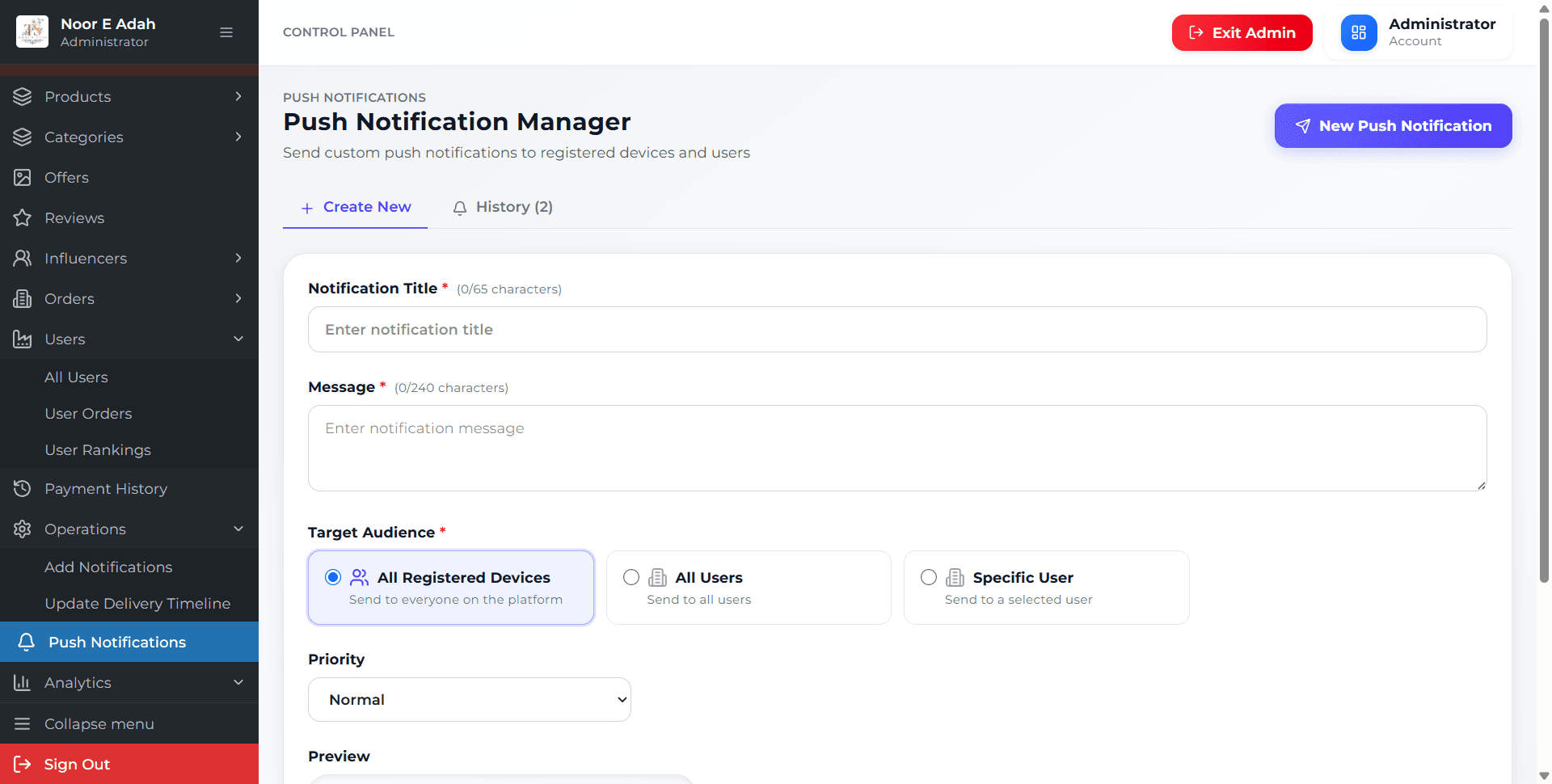Viewport: 1552px width, 784px height.
Task: Click the page vertical scrollbar thumb
Action: (1544, 299)
